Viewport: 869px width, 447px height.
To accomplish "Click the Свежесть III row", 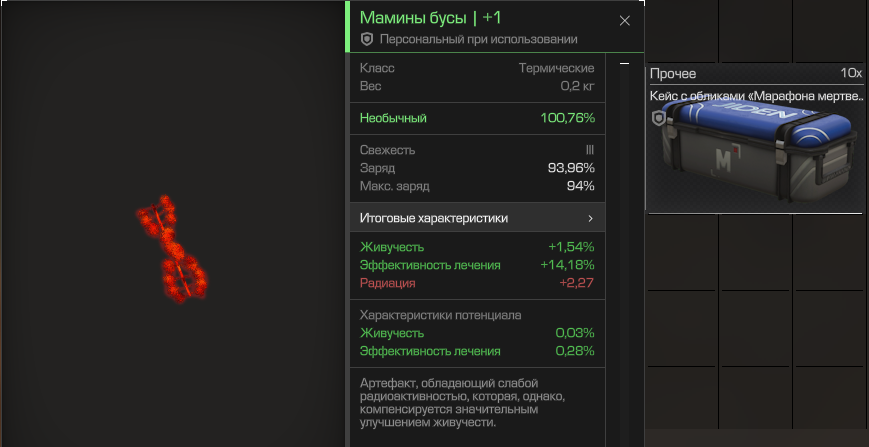I will (477, 150).
